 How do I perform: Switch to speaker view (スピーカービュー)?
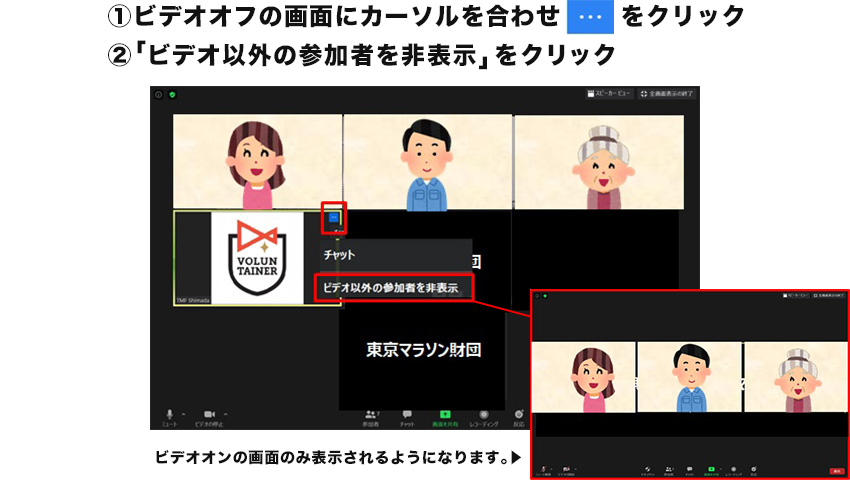coord(608,93)
